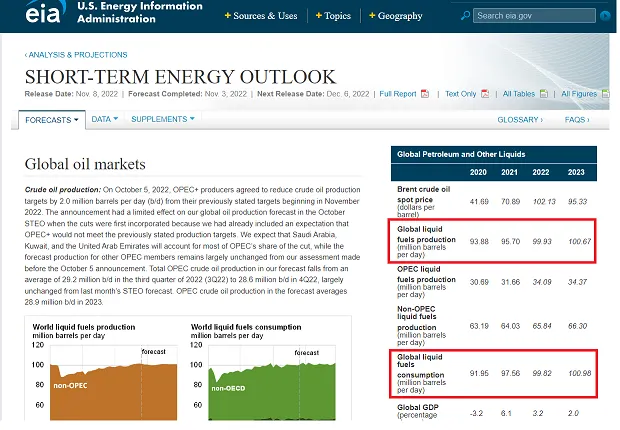This screenshot has width=620, height=430.
Task: Expand the Supplements dropdown menu
Action: pos(164,119)
